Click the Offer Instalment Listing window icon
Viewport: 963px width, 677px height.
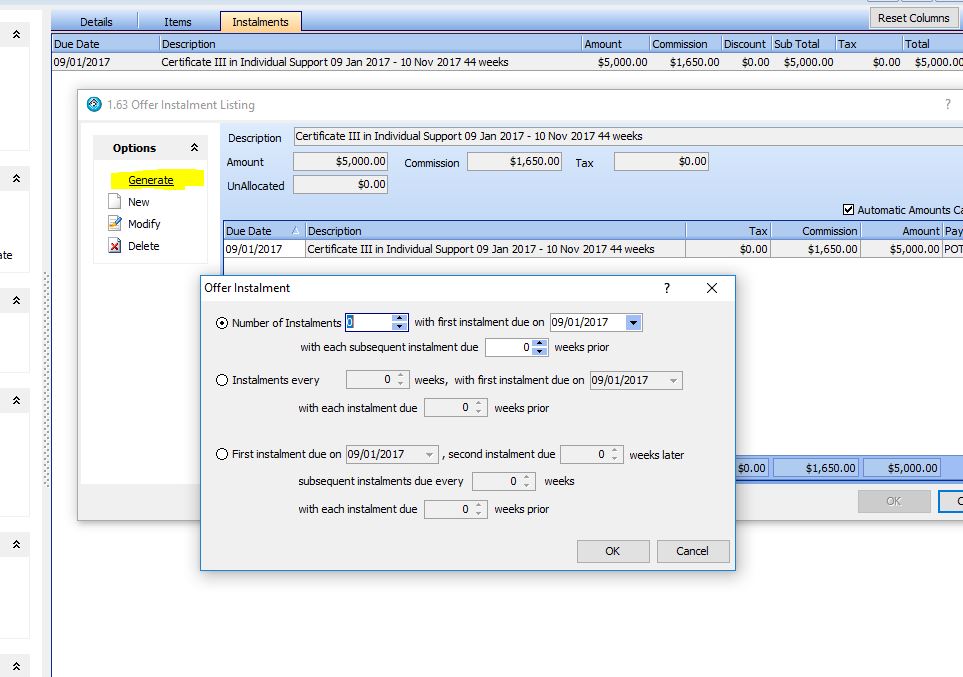(x=94, y=105)
